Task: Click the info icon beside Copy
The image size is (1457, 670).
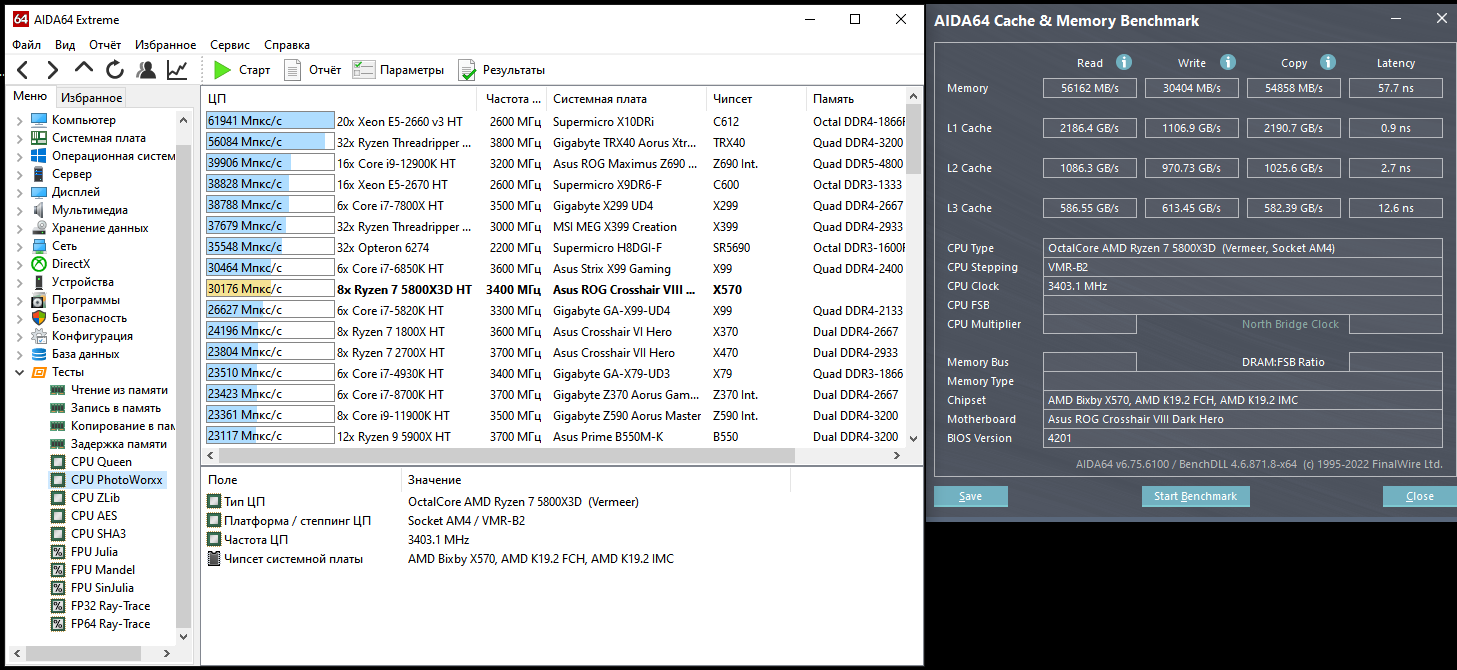Action: click(1328, 62)
